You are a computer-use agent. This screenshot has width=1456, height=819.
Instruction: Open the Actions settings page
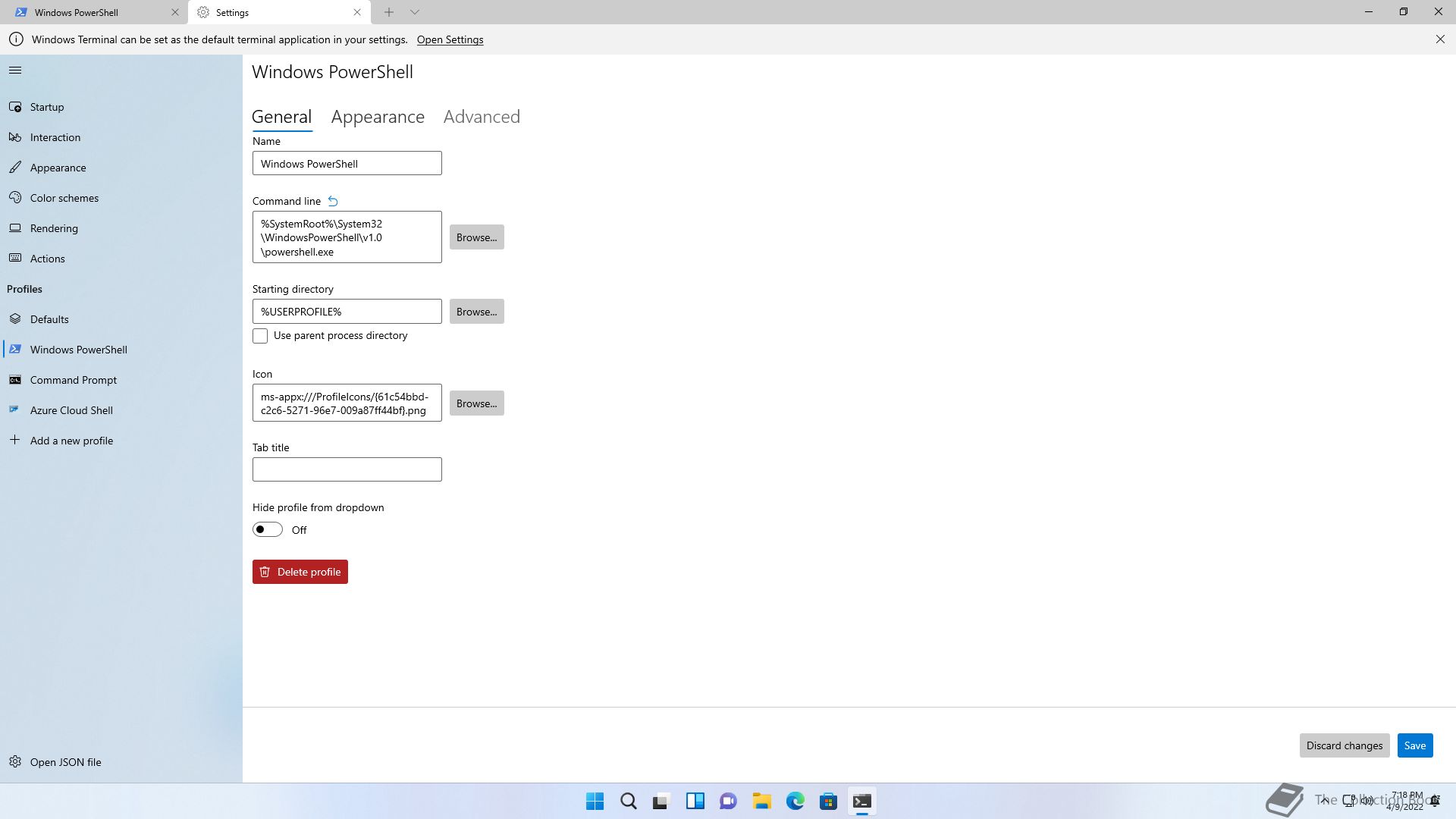point(121,259)
